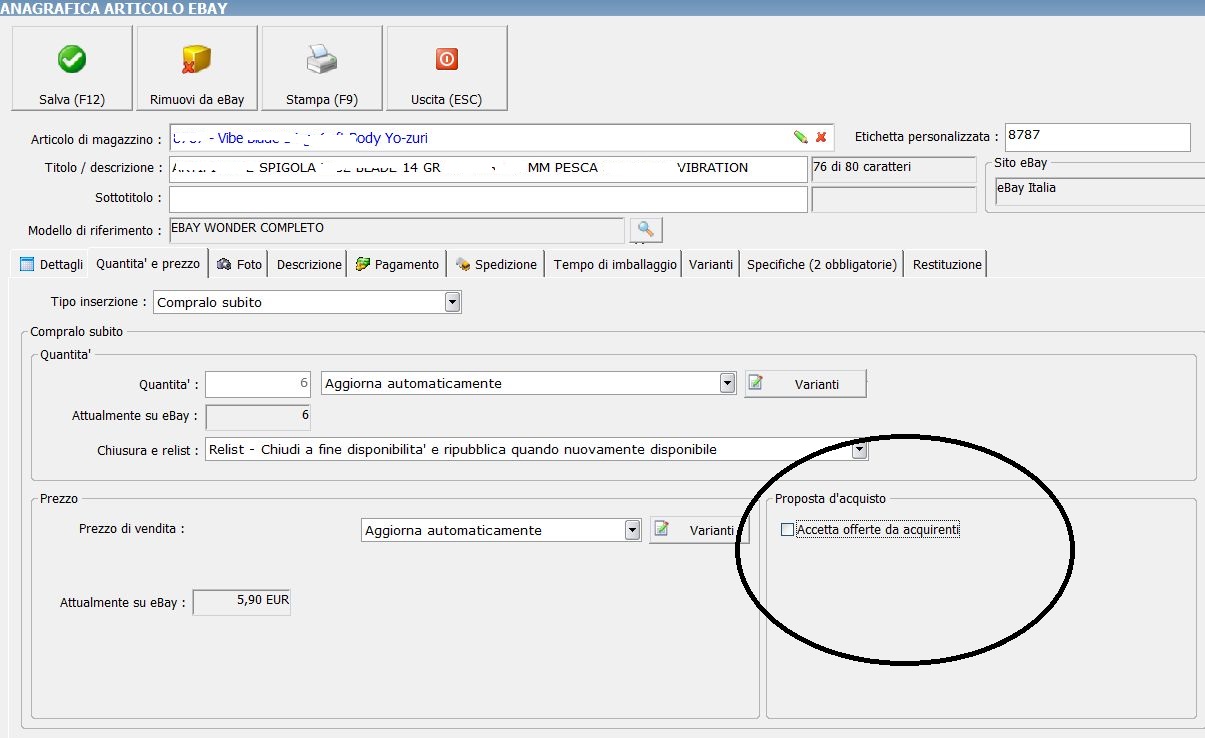Switch to the Dettagli tab
Screen dimensions: 1205x738
point(52,264)
